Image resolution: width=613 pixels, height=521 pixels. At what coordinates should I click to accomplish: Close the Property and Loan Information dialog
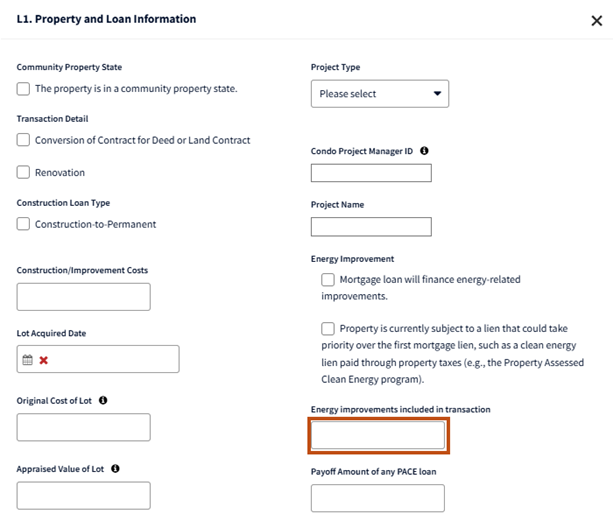coord(597,20)
